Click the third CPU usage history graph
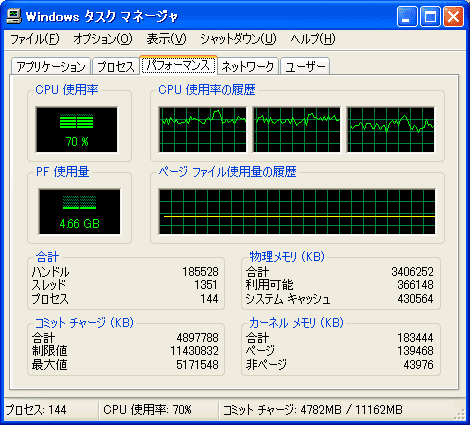470x425 pixels. click(x=391, y=130)
